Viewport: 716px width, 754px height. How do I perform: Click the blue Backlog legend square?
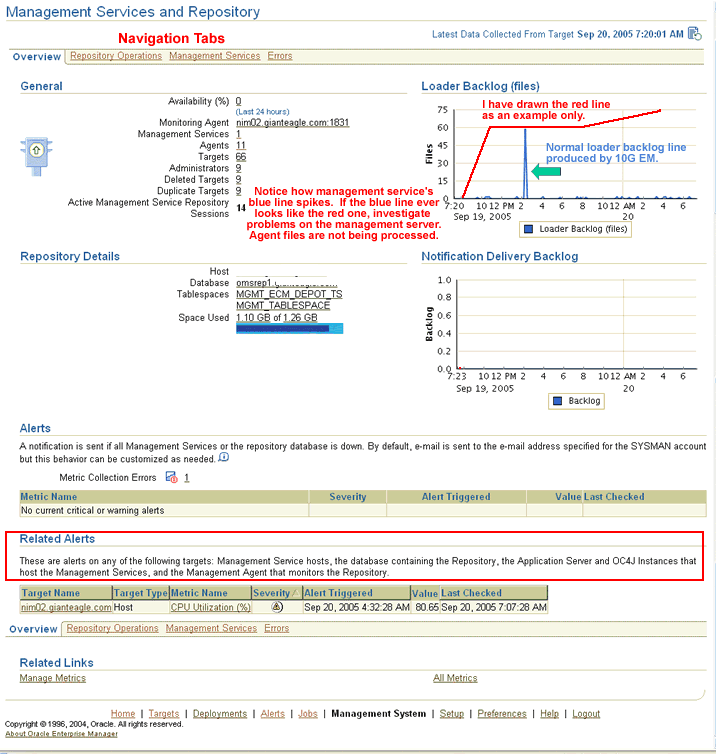coord(558,400)
